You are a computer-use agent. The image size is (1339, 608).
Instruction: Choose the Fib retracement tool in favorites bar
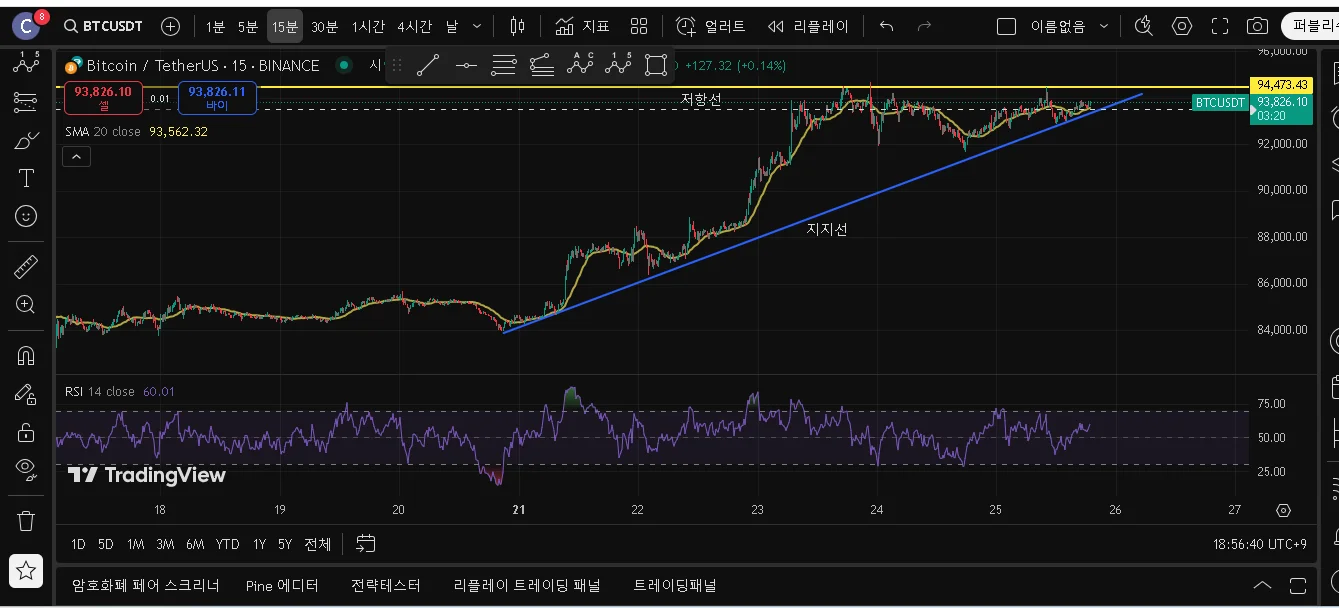pos(504,66)
